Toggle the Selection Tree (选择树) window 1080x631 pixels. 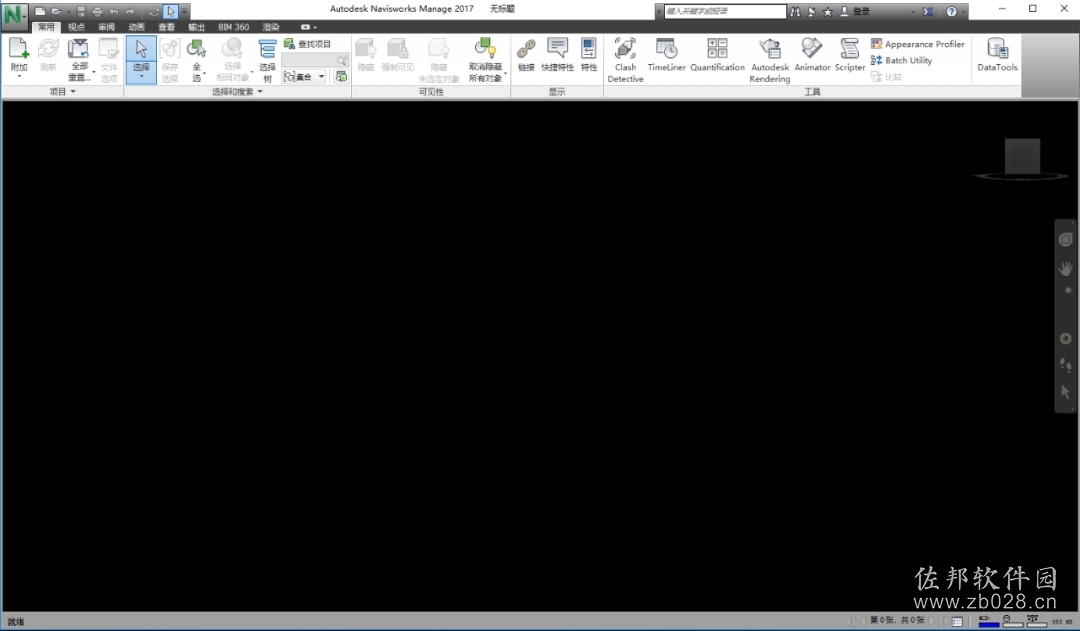tap(267, 60)
